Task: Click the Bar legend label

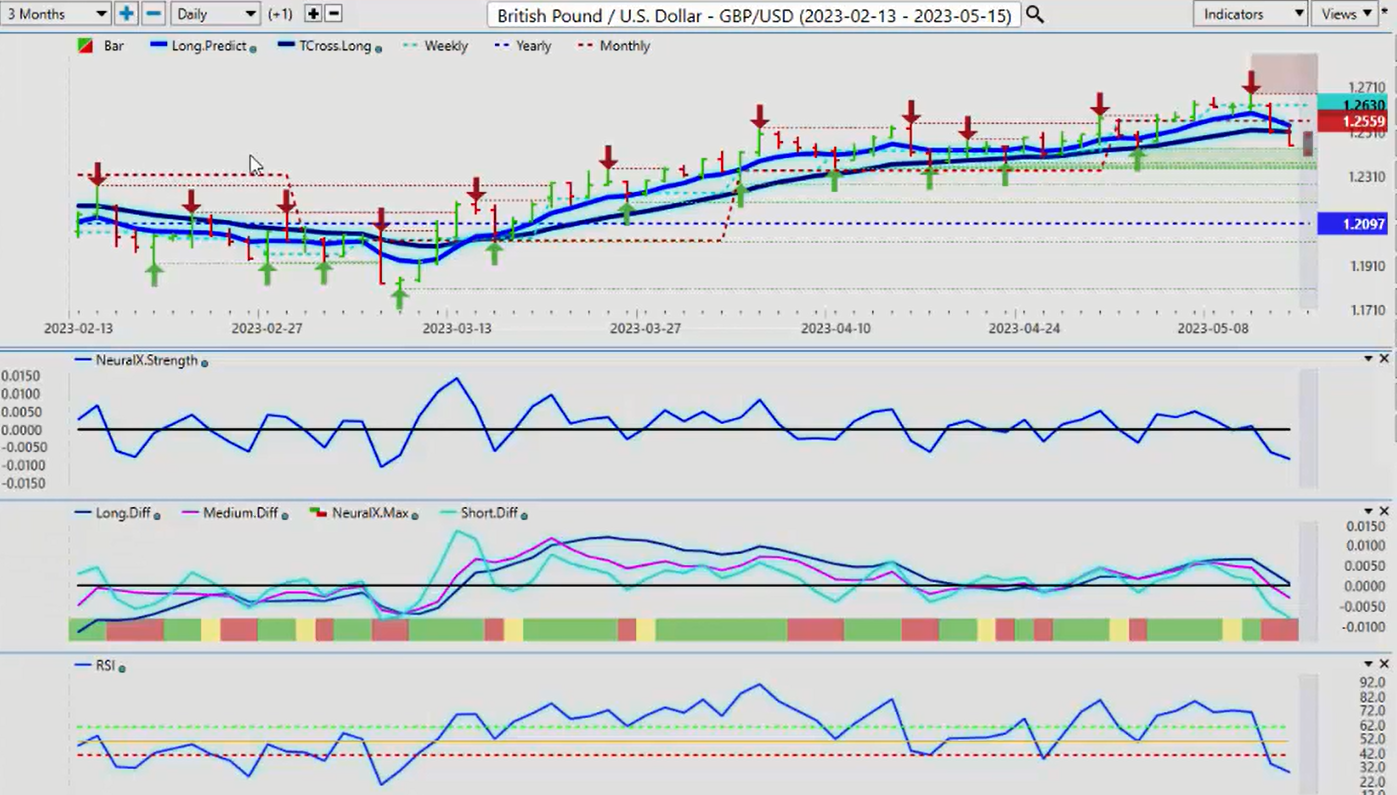Action: 114,46
